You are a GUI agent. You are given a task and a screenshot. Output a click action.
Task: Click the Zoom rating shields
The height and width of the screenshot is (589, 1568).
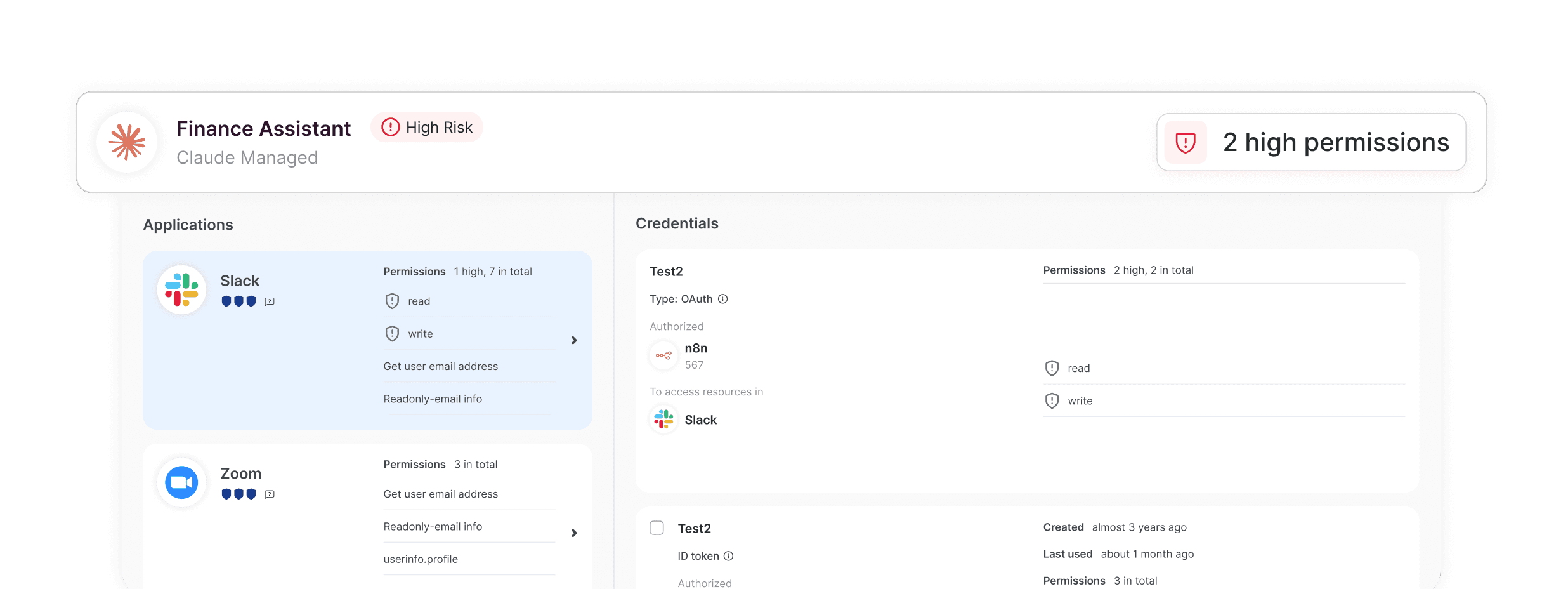(238, 494)
